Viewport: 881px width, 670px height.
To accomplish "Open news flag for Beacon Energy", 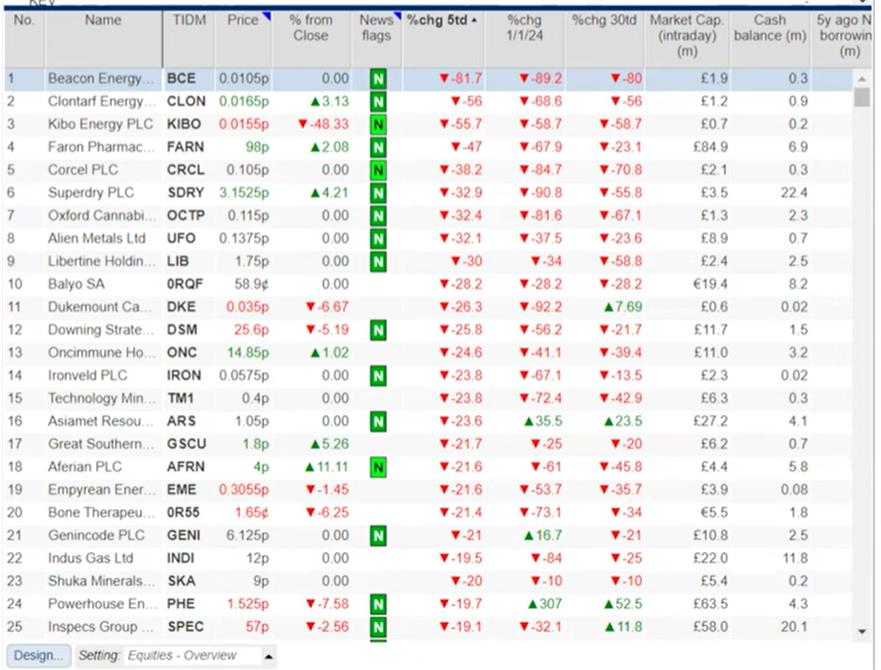I will pos(378,79).
